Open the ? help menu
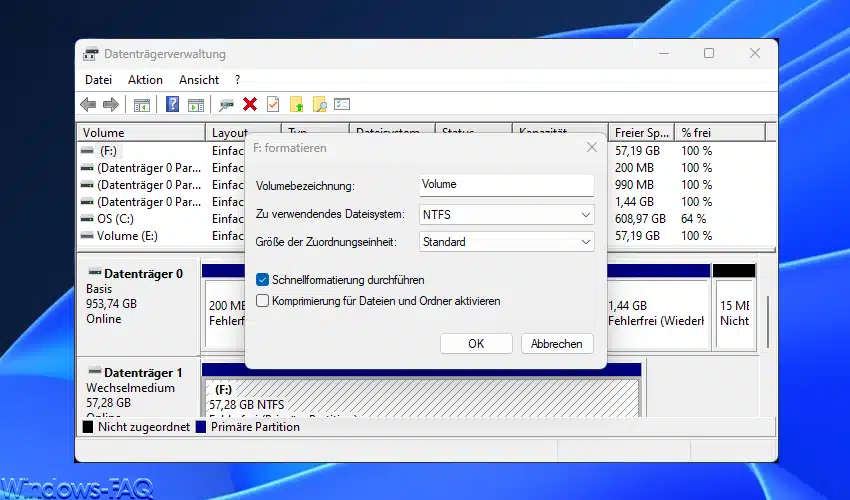This screenshot has height=500, width=850. coord(237,80)
